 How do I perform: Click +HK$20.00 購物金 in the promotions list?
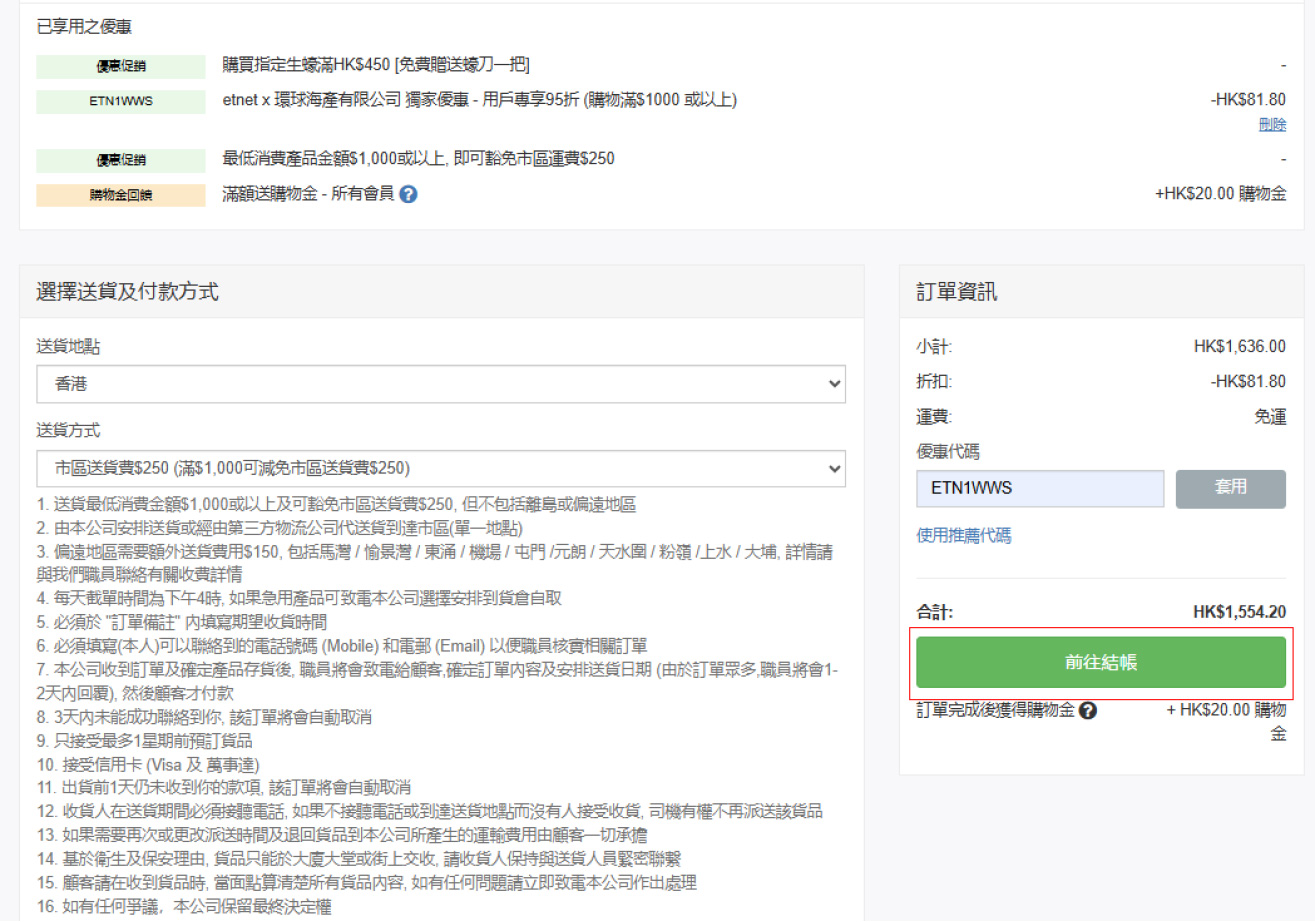[x=1220, y=194]
